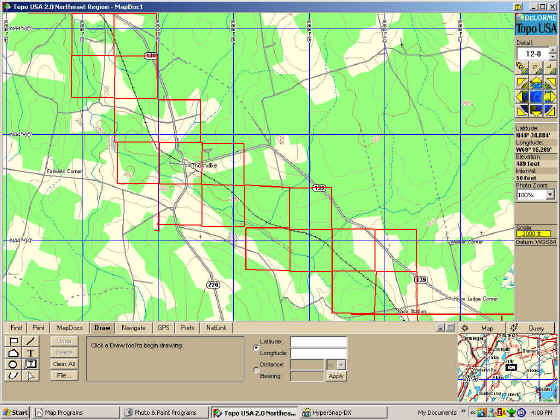
Task: Open the Distance units dropdown
Action: pos(341,365)
